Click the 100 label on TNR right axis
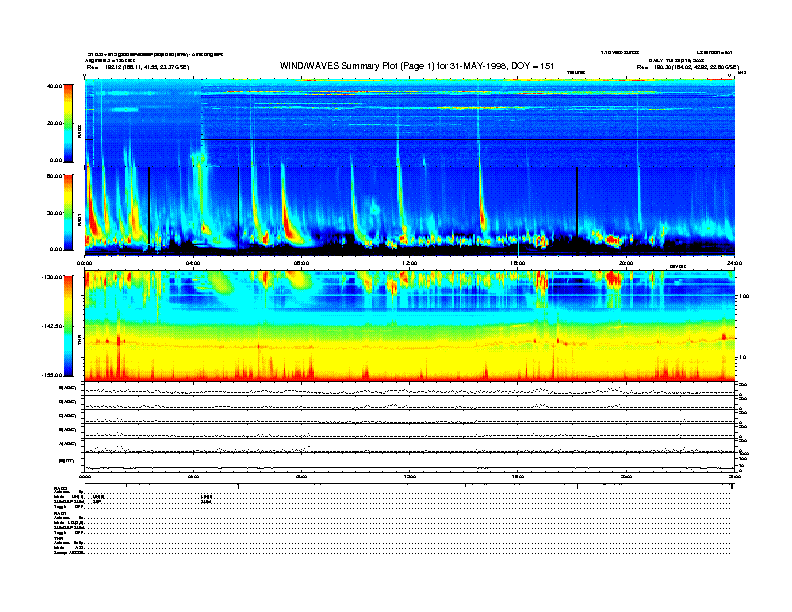The width and height of the screenshot is (792, 612). click(744, 296)
